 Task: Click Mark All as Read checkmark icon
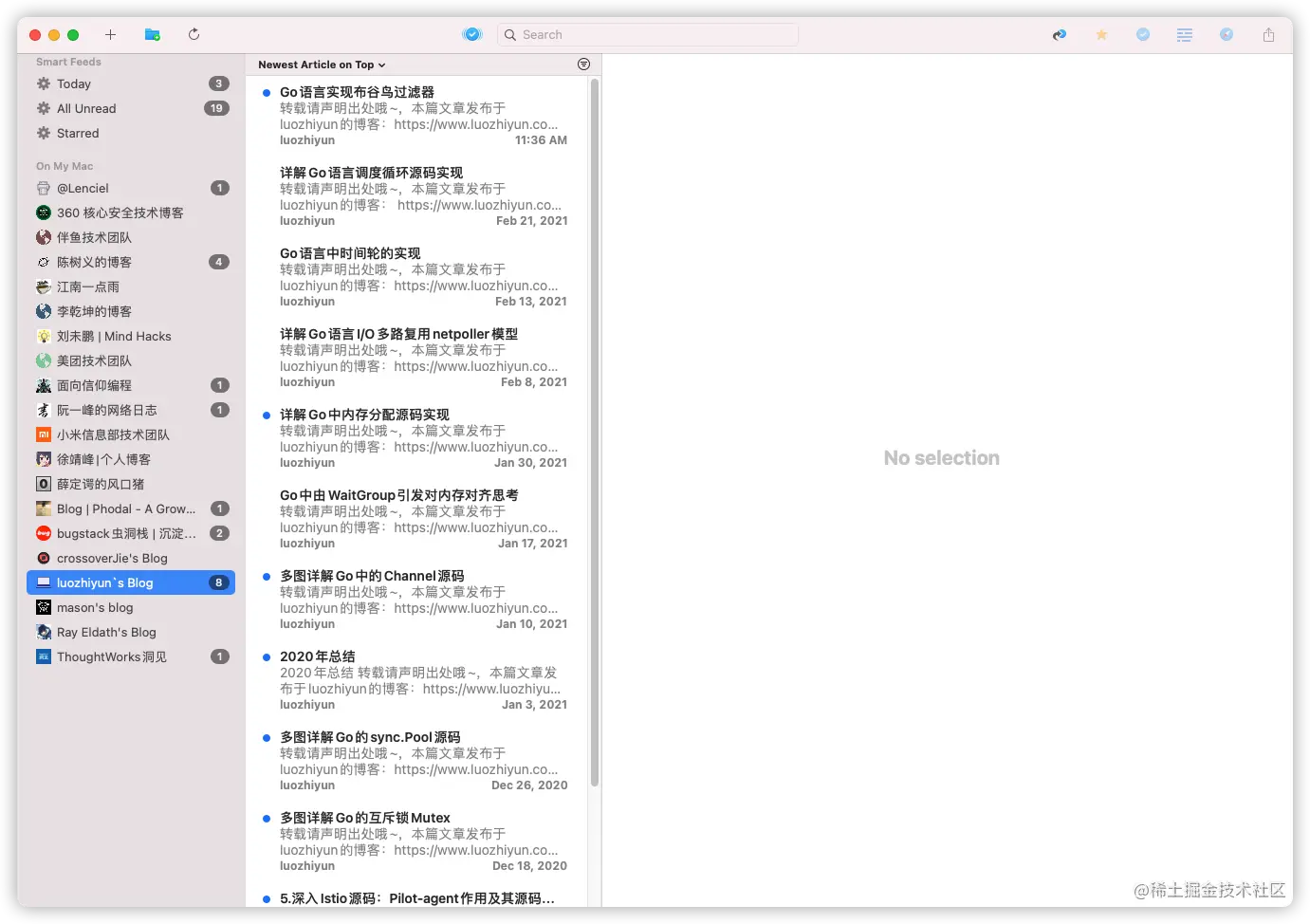coord(472,34)
